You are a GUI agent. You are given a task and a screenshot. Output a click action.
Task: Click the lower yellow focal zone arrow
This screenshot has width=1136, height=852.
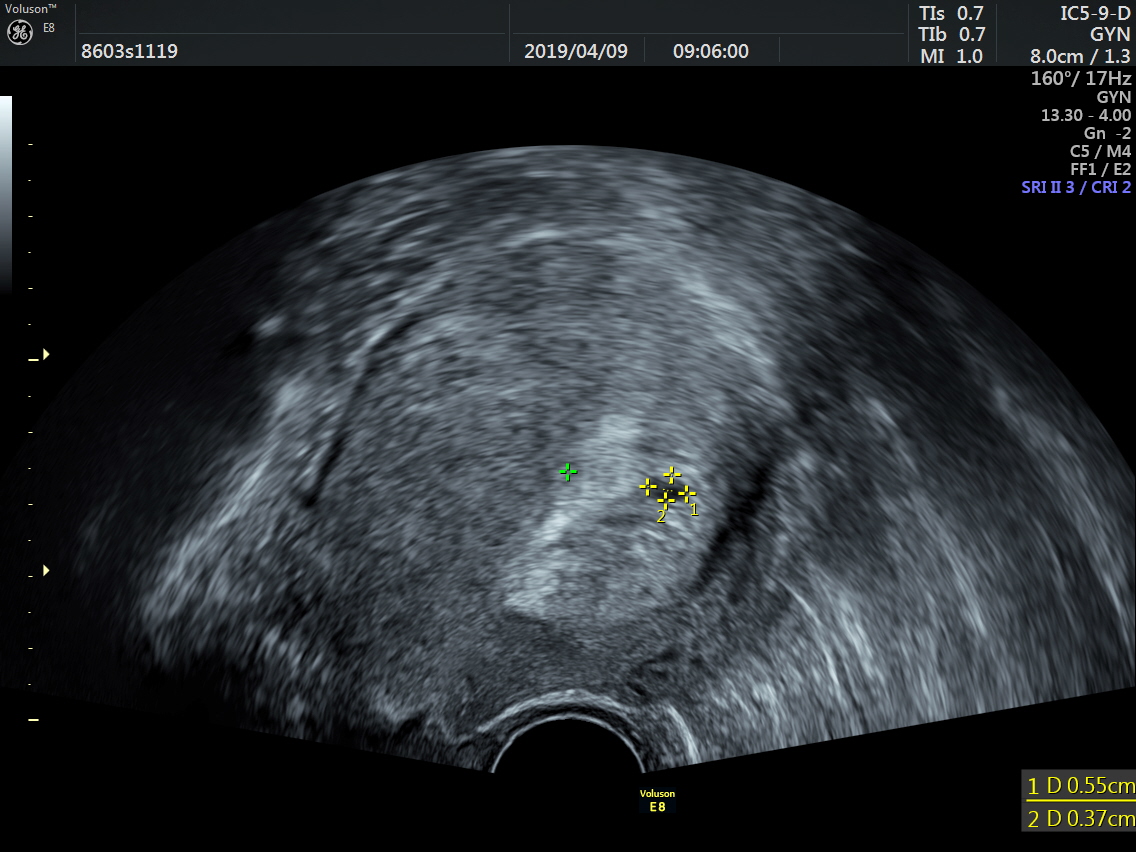click(x=45, y=570)
